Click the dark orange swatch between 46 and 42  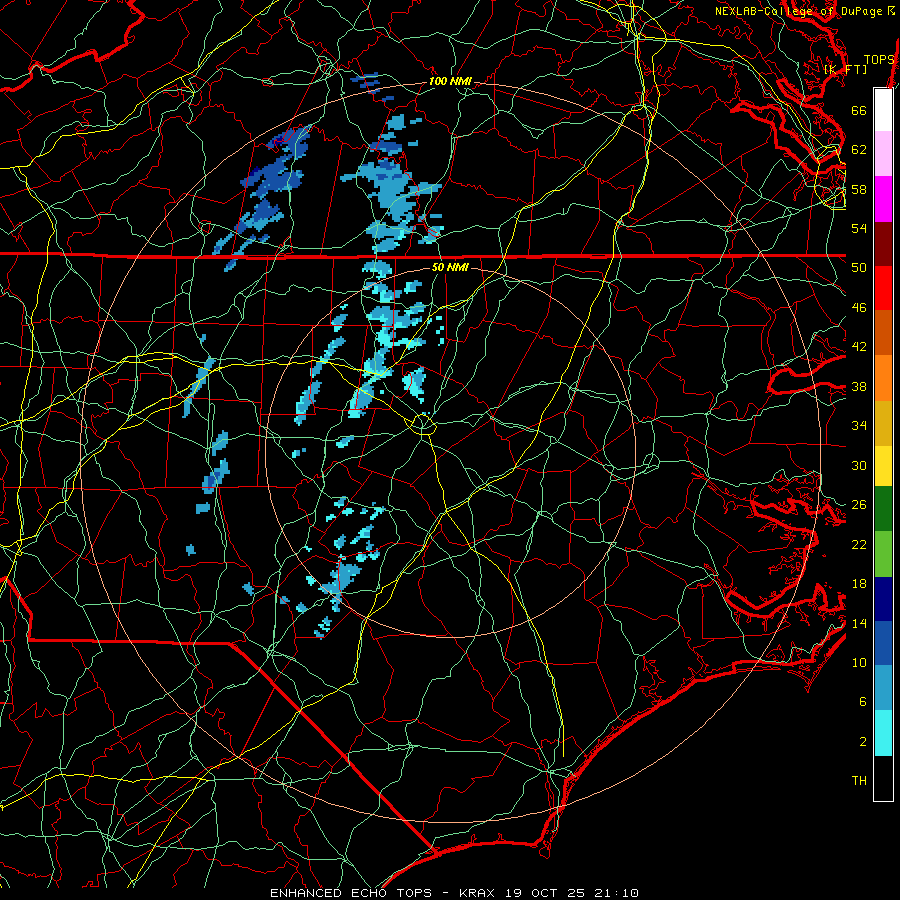883,332
